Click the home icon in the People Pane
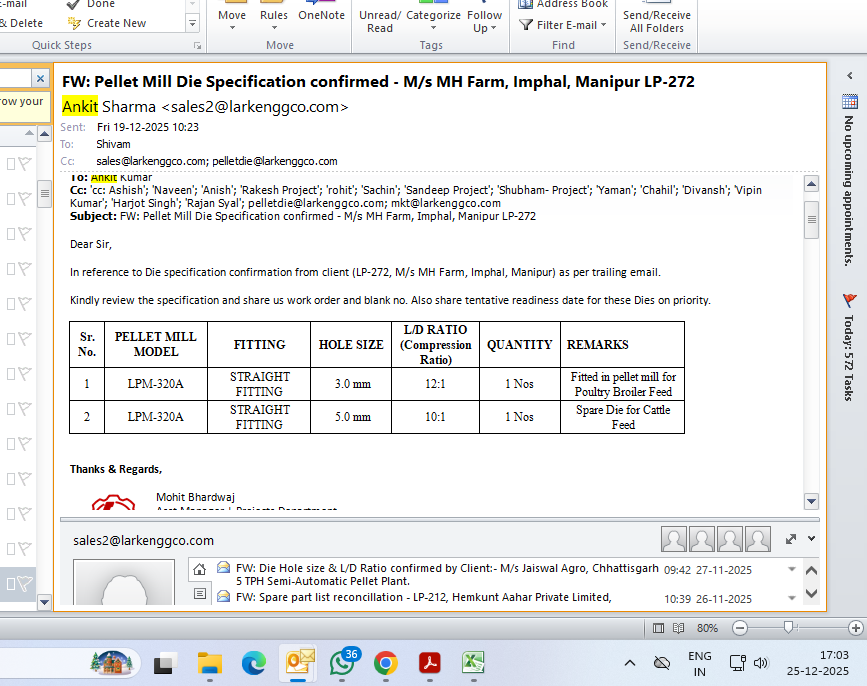 [x=200, y=570]
